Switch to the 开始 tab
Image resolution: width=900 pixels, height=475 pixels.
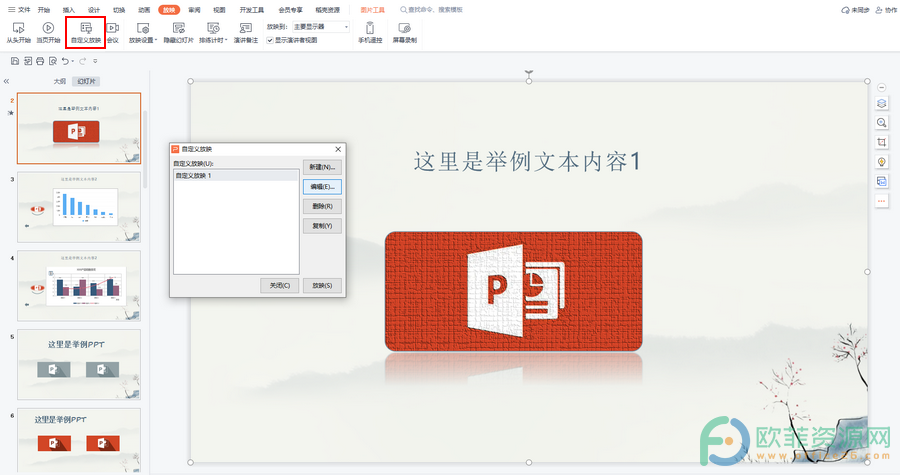point(44,10)
